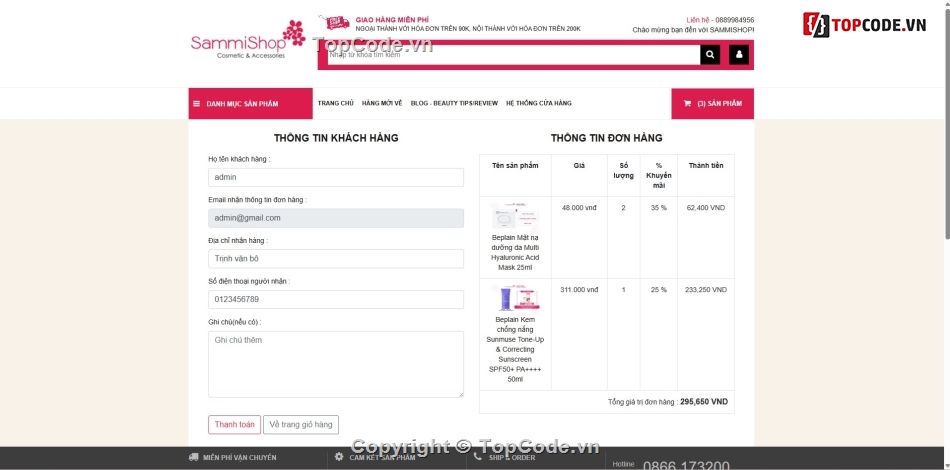Click the footer delivery truck icon
The height and width of the screenshot is (470, 950).
(193, 457)
